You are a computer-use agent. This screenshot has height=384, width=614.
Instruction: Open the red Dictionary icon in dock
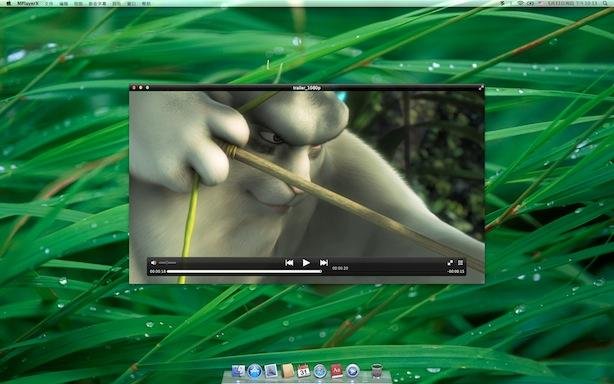click(336, 371)
